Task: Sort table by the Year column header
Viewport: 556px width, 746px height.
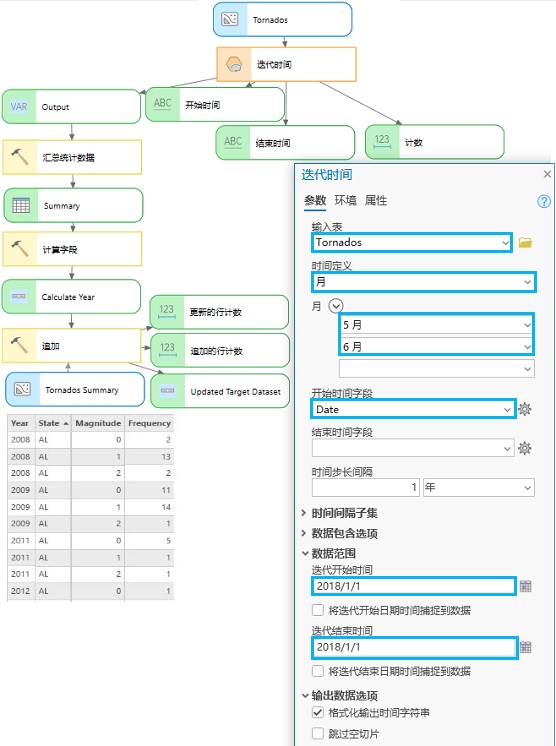Action: pyautogui.click(x=20, y=423)
